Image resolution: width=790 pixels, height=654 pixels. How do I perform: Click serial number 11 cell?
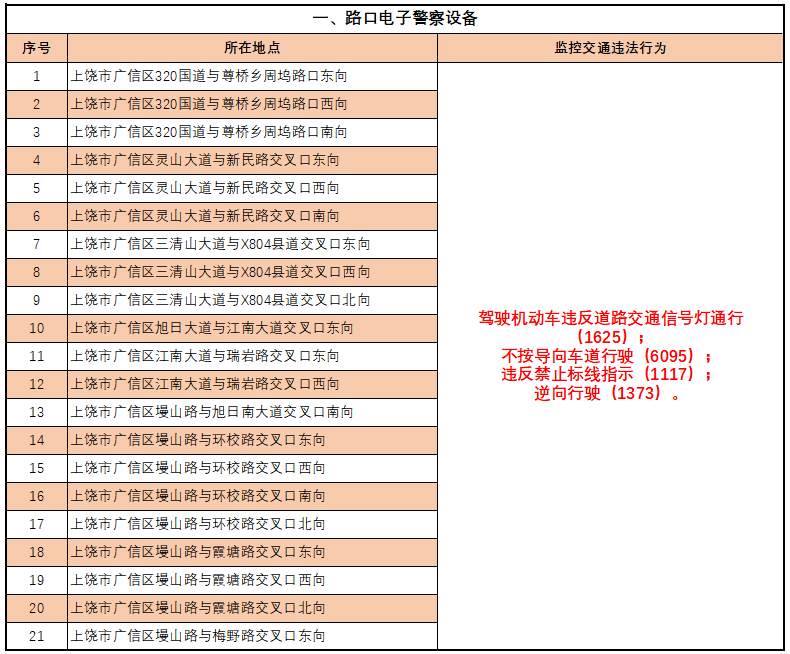click(x=36, y=356)
